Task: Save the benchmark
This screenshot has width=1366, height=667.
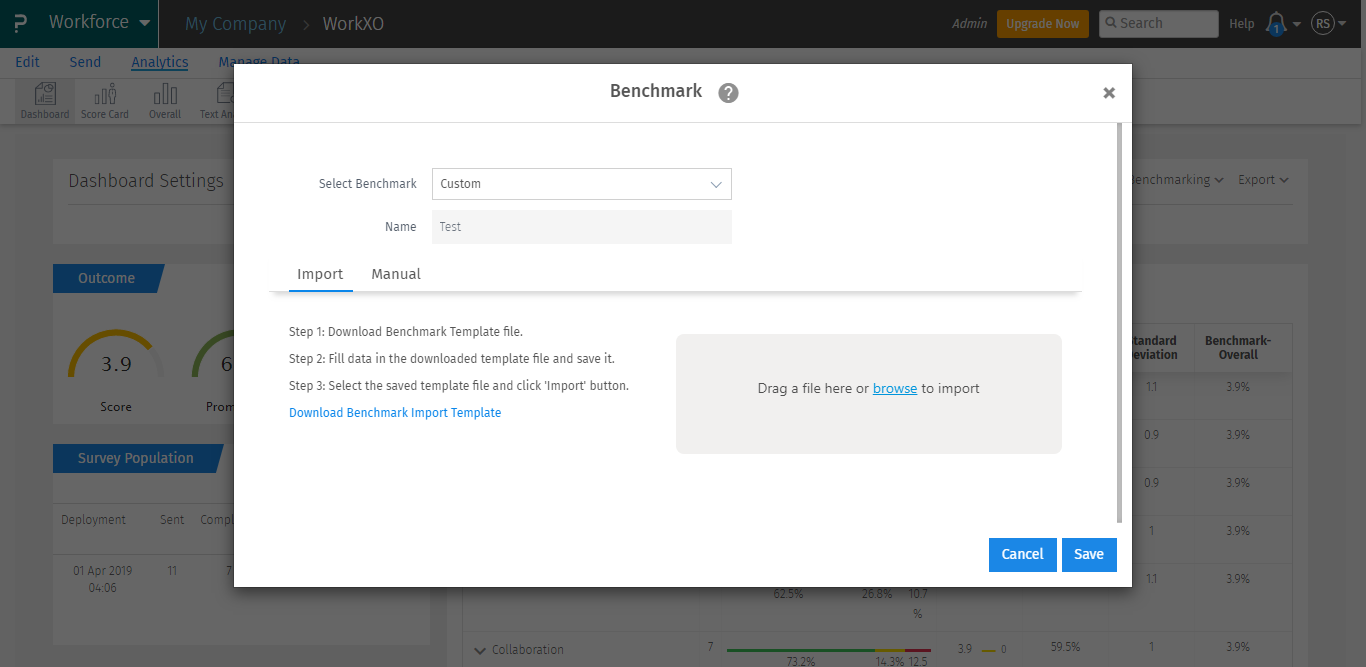Action: 1088,554
